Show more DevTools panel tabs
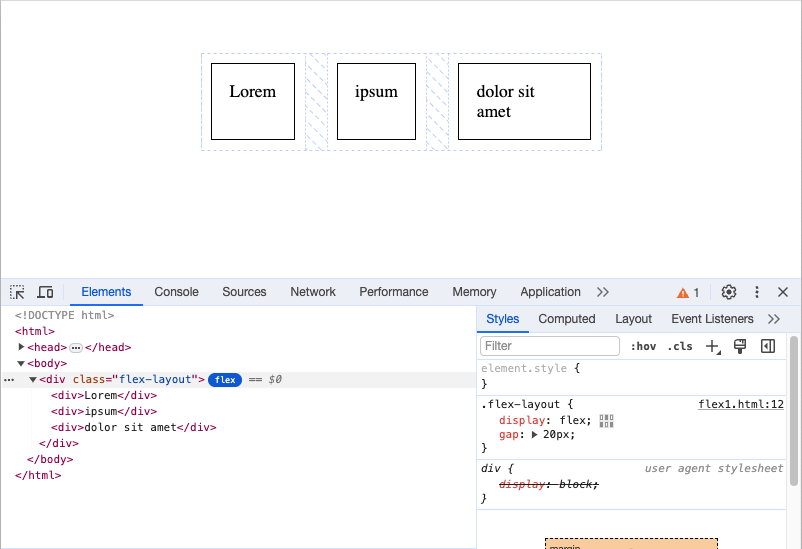Viewport: 802px width, 549px height. (x=602, y=292)
